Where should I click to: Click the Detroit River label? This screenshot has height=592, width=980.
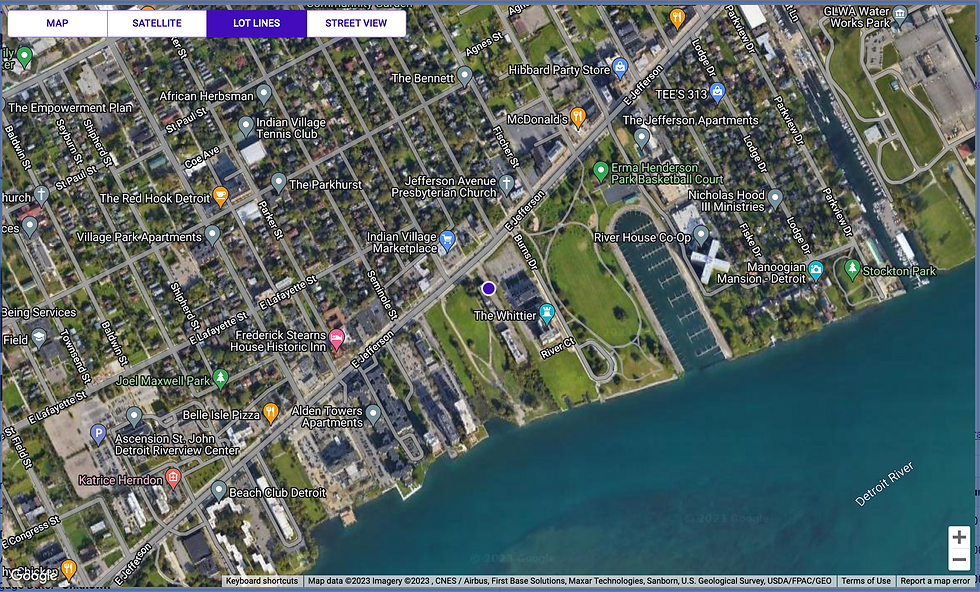(x=884, y=483)
